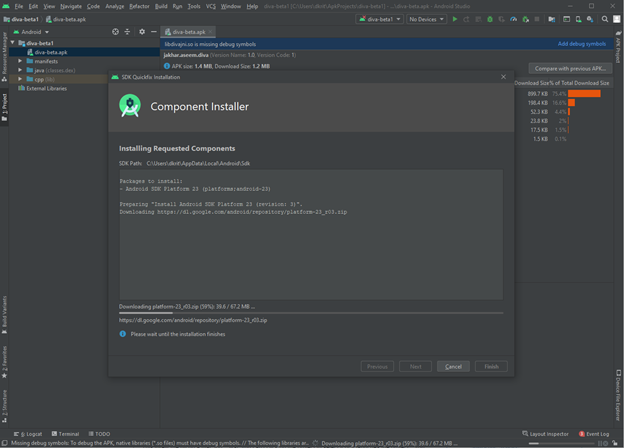Open Project panel settings gear

click(x=142, y=32)
